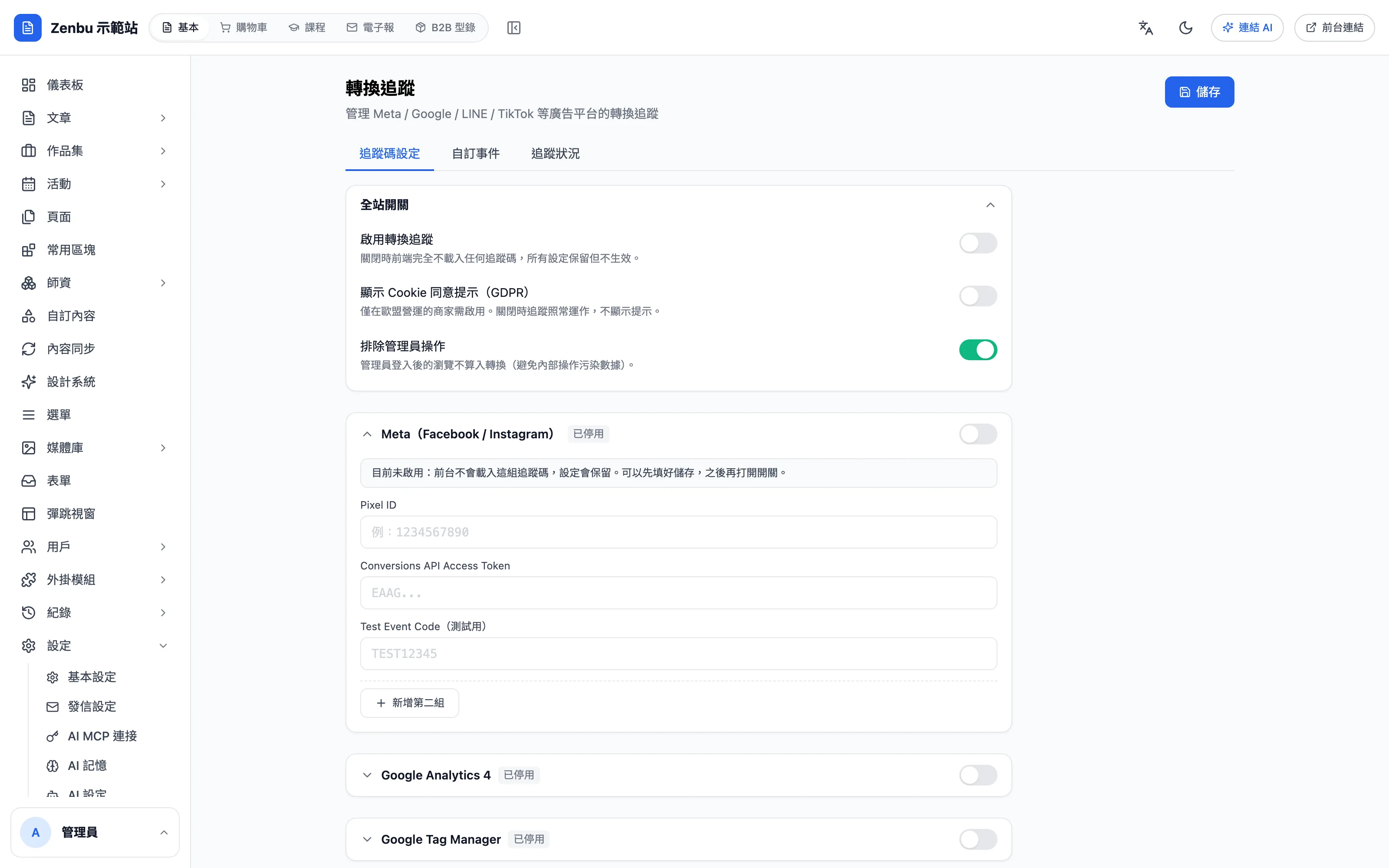Toggle the Cookie 同意提示 GDPR switch

[x=978, y=296]
